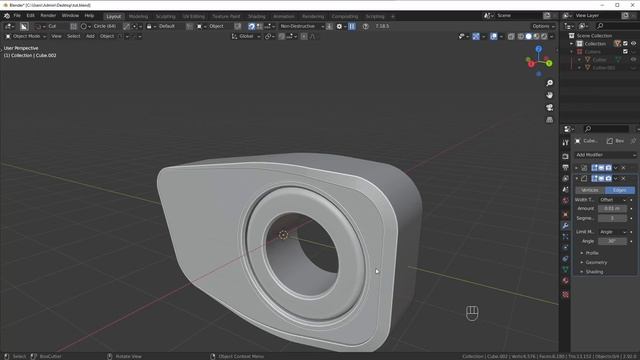Open the World properties tab icon
The width and height of the screenshot is (640, 360).
coord(565,200)
